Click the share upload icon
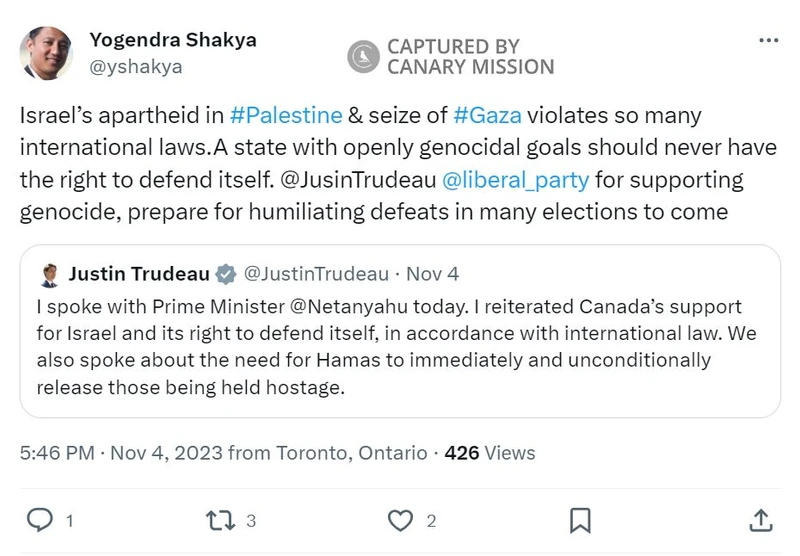The image size is (800, 556). point(760,520)
